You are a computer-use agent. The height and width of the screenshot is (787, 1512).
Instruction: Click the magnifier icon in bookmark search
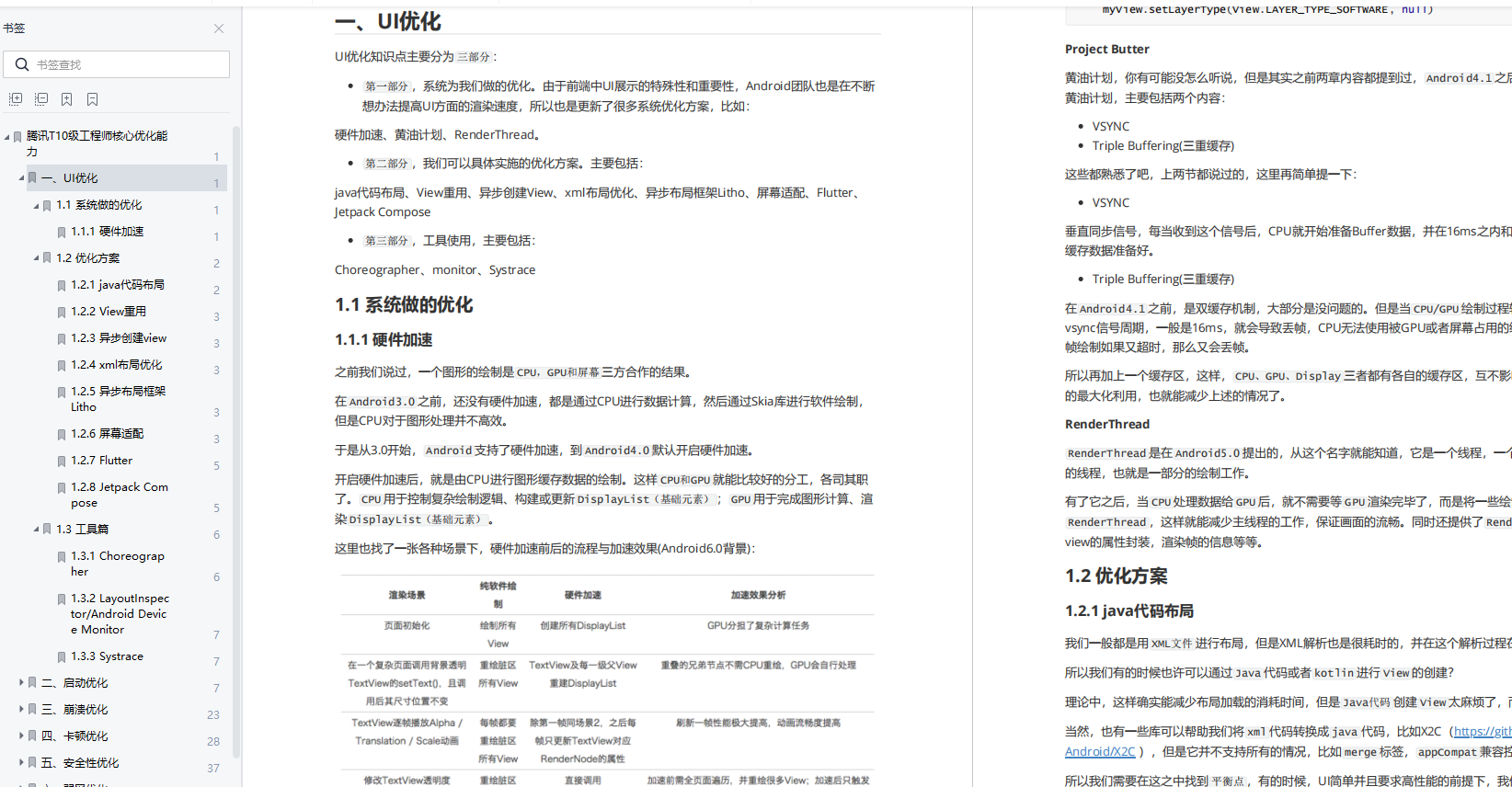click(22, 64)
